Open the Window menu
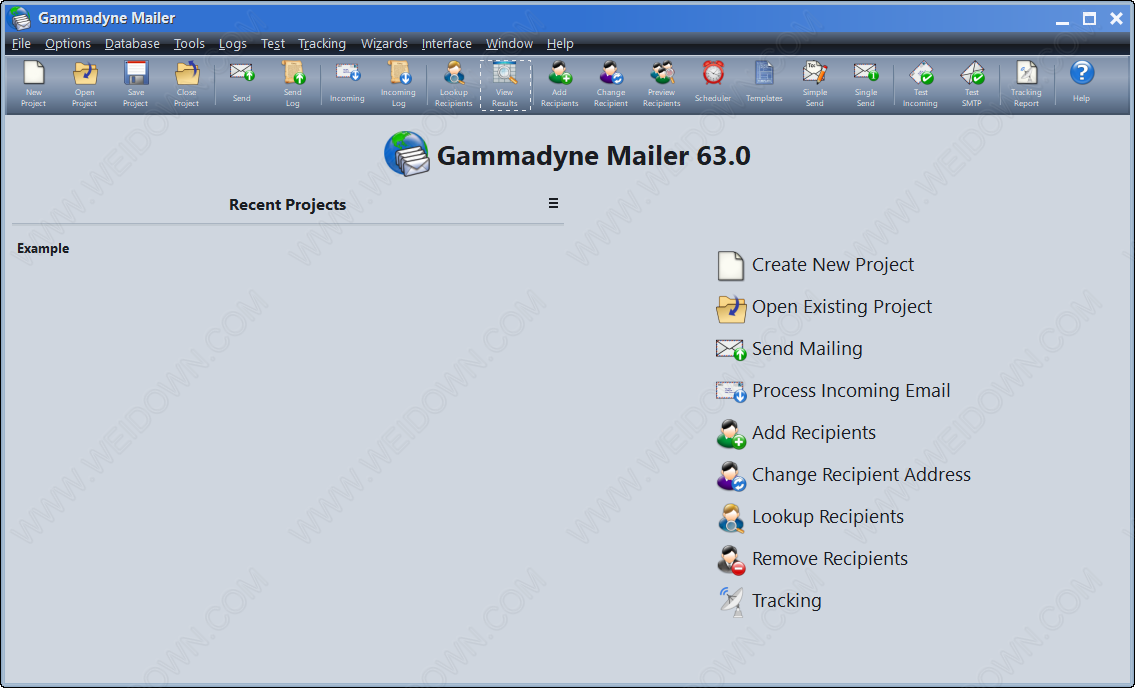The height and width of the screenshot is (688, 1135). 510,43
